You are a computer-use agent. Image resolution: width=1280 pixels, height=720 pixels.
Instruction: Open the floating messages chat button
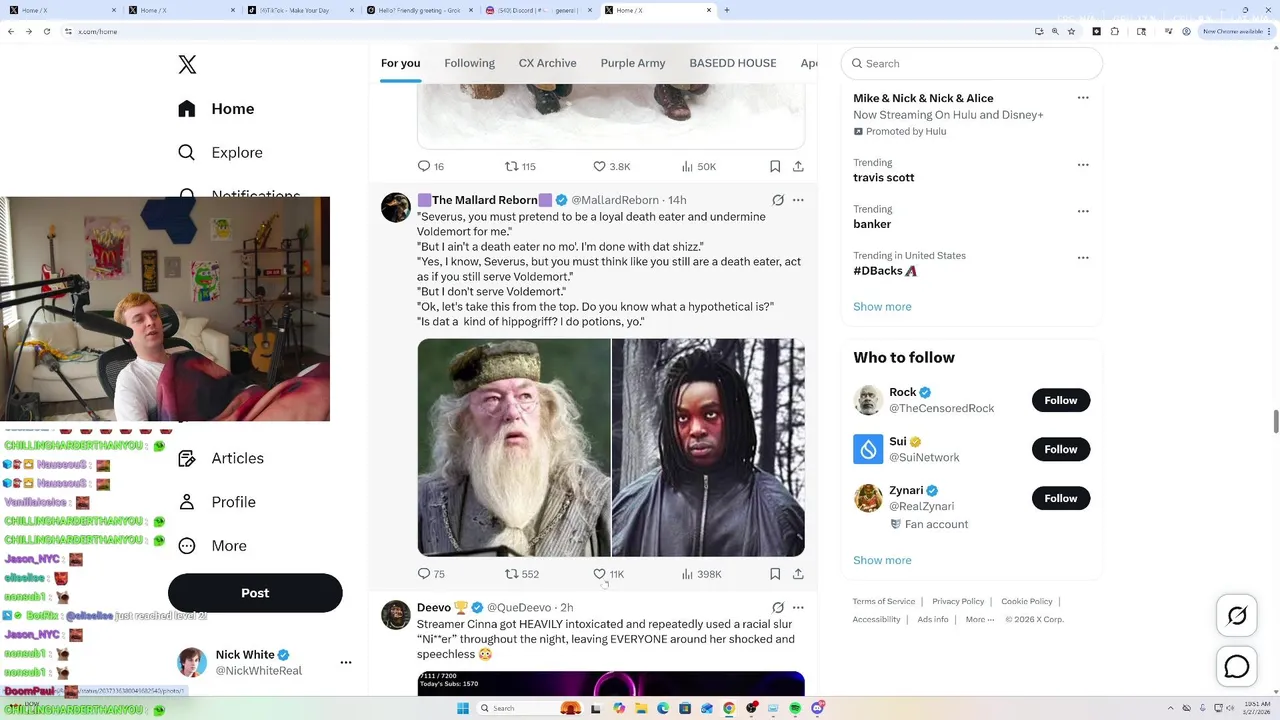point(1237,667)
